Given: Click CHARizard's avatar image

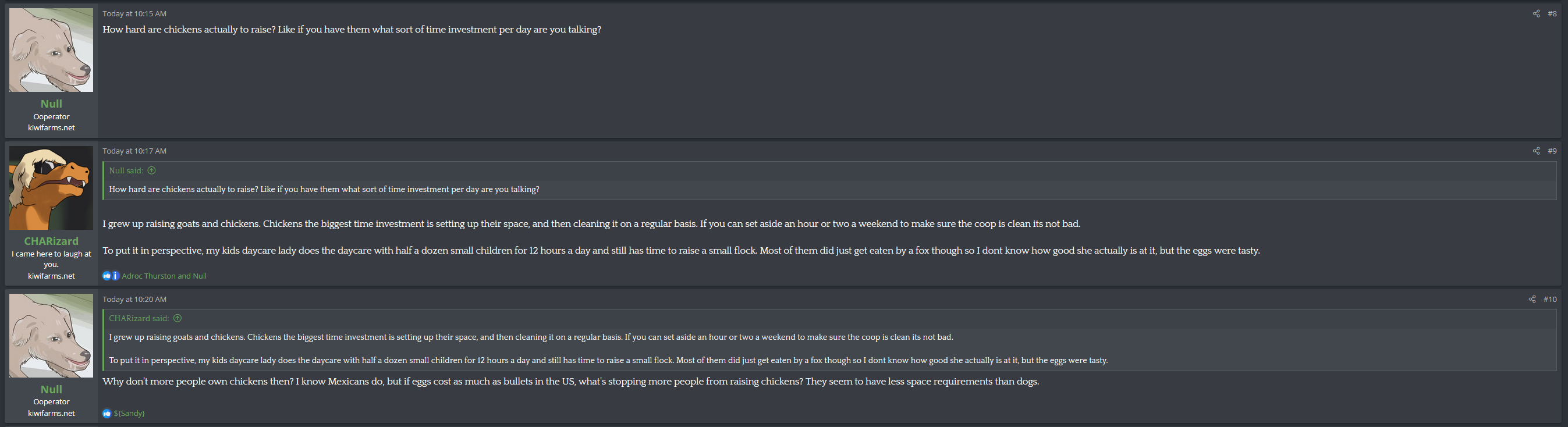Looking at the screenshot, I should click(51, 187).
